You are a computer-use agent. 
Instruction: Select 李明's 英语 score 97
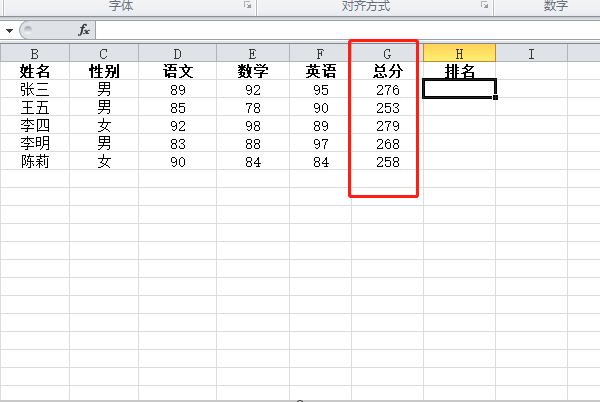coord(320,143)
